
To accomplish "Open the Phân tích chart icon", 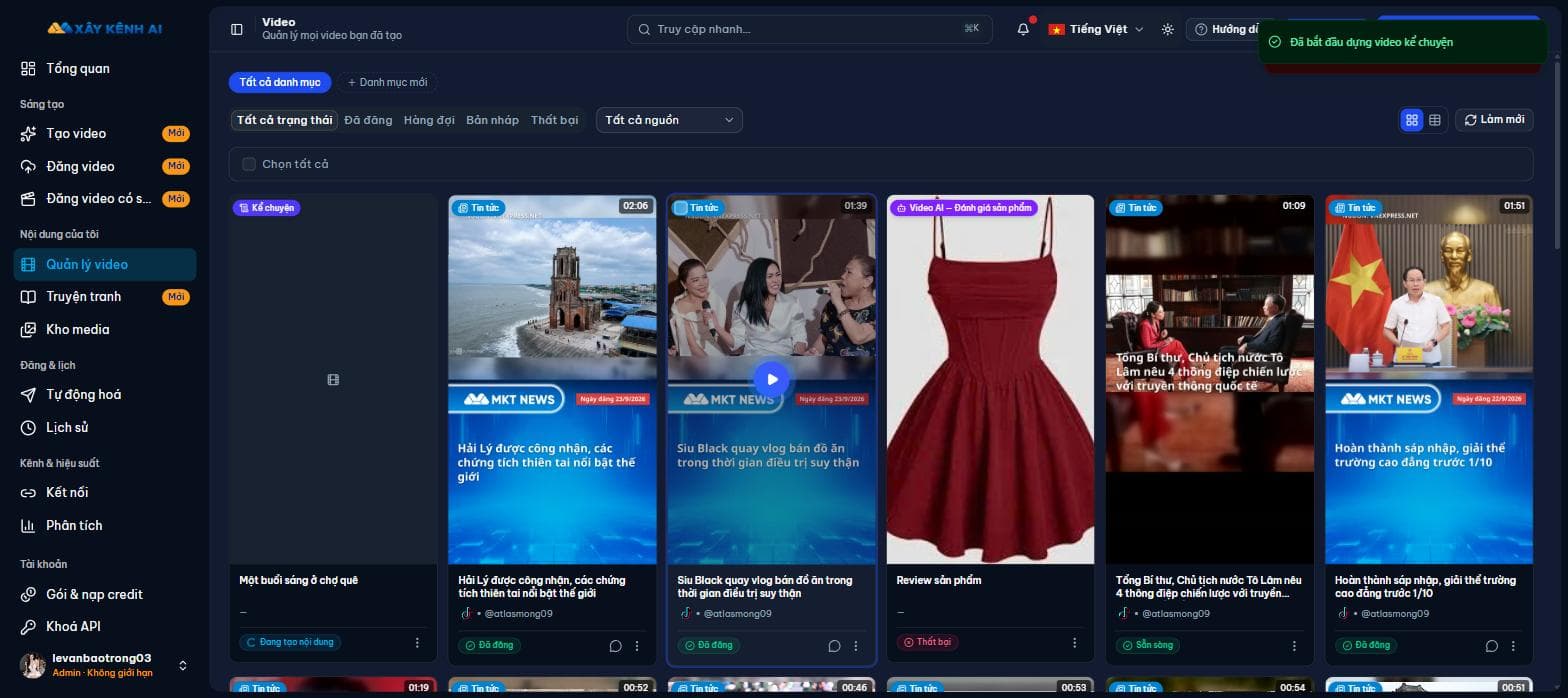I will [x=28, y=525].
